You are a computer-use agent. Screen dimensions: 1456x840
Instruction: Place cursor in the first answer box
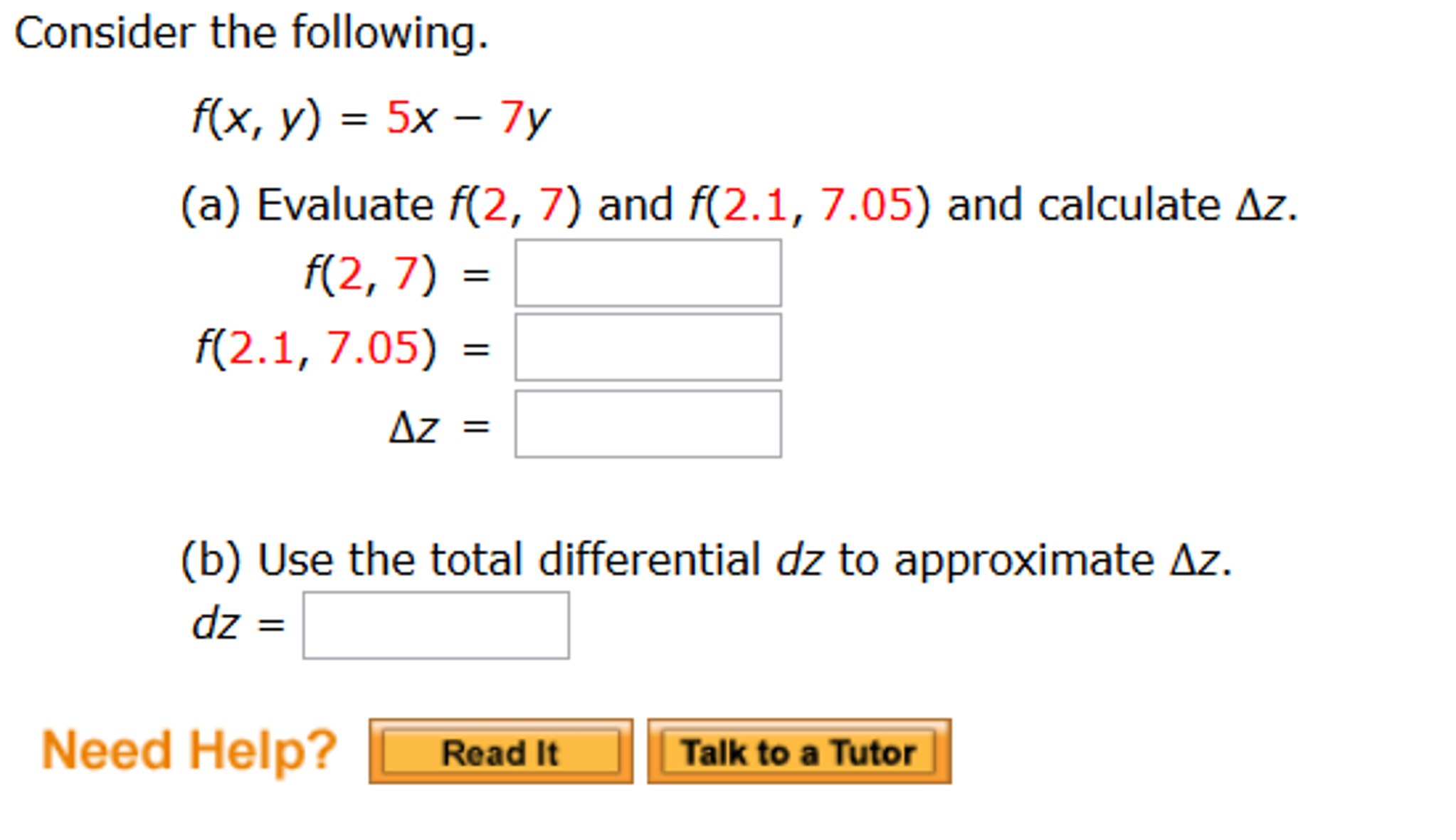(648, 274)
